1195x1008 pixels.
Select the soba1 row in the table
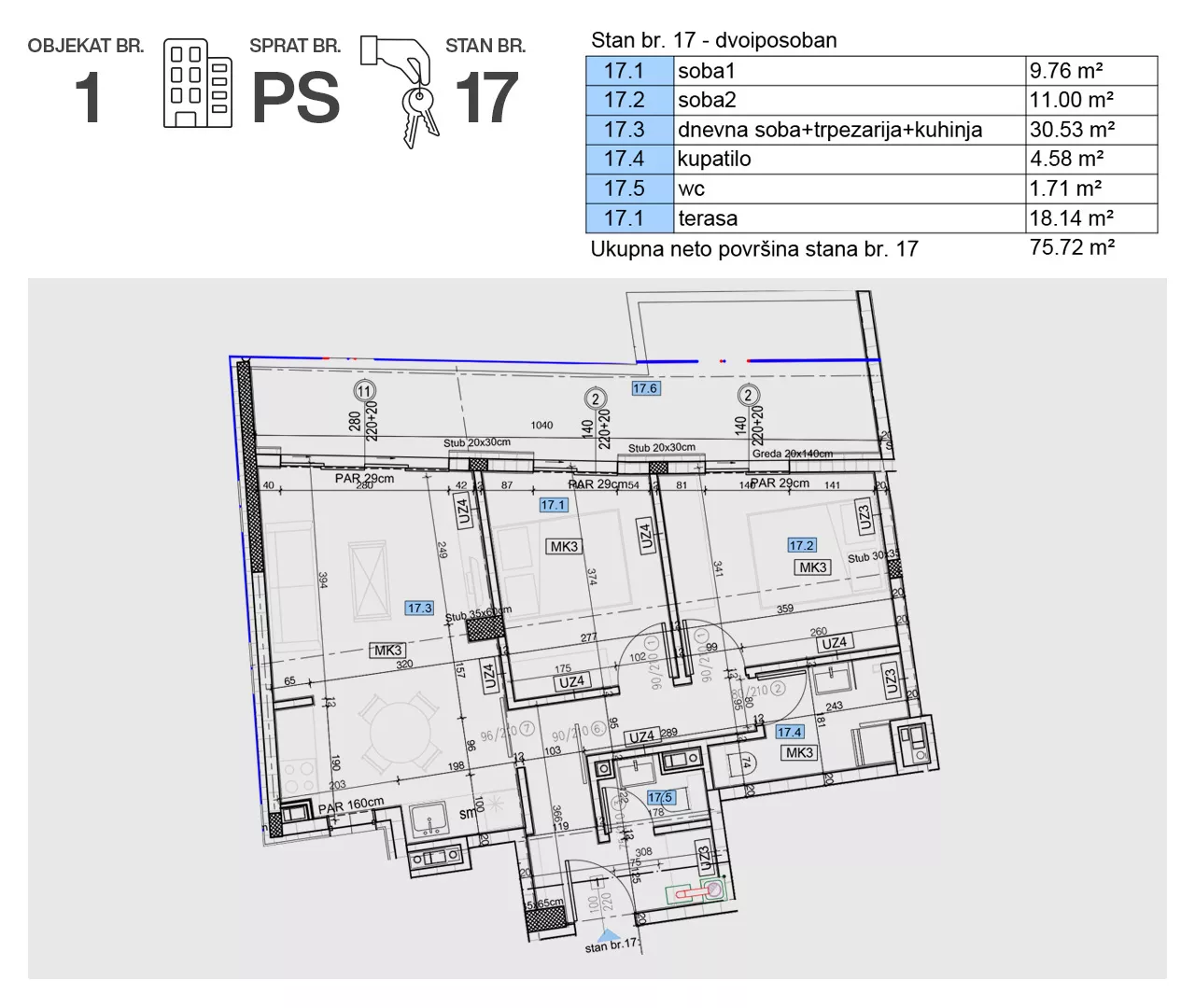click(870, 70)
